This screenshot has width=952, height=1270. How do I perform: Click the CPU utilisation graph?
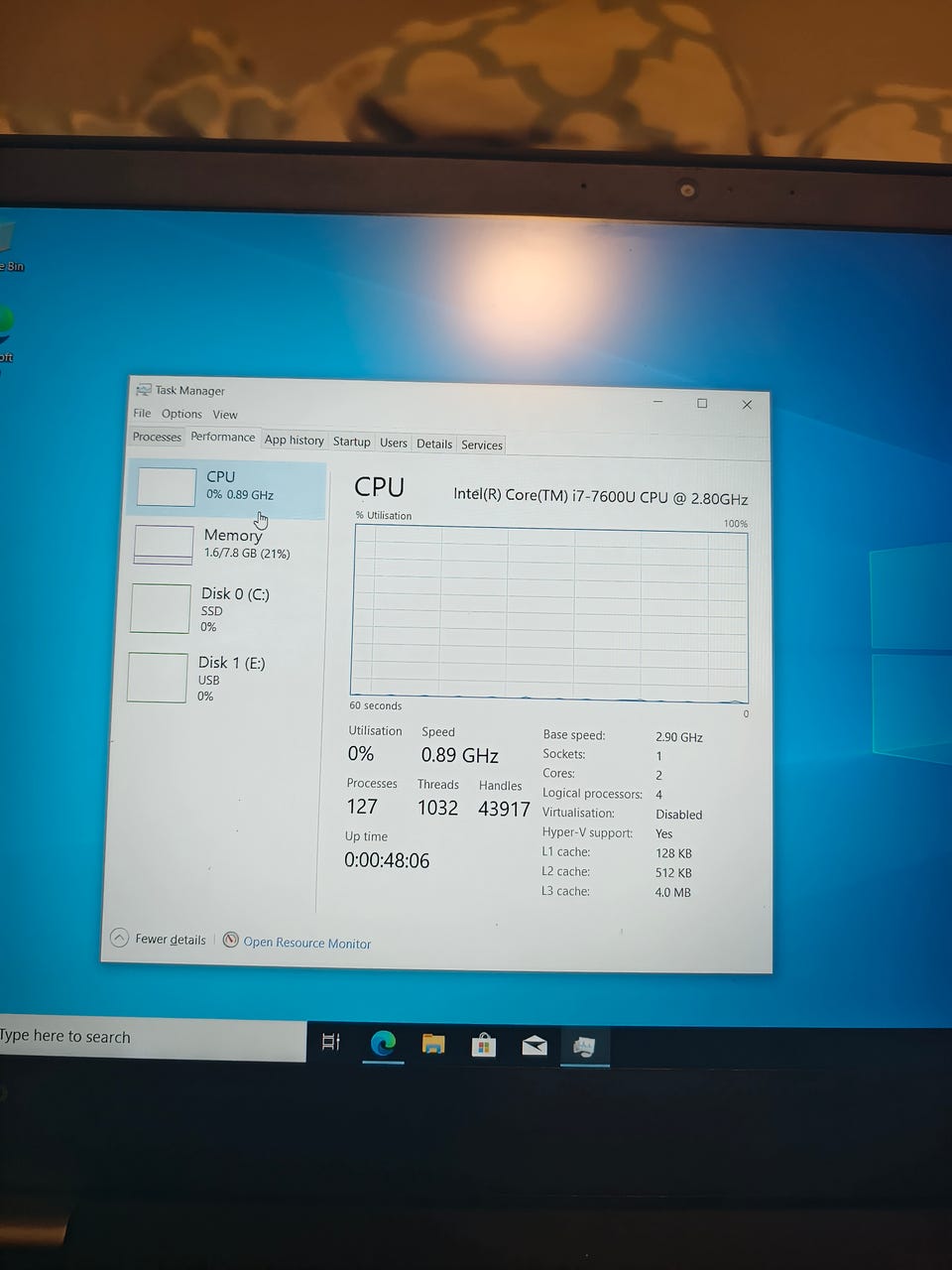tap(549, 614)
